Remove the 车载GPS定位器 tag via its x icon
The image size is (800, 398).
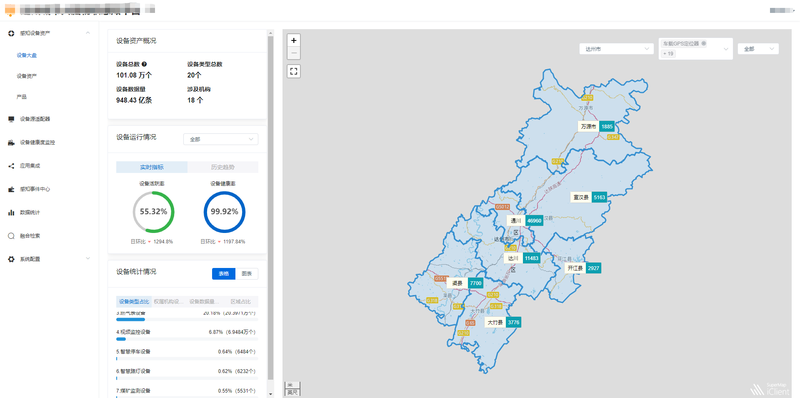[x=704, y=43]
